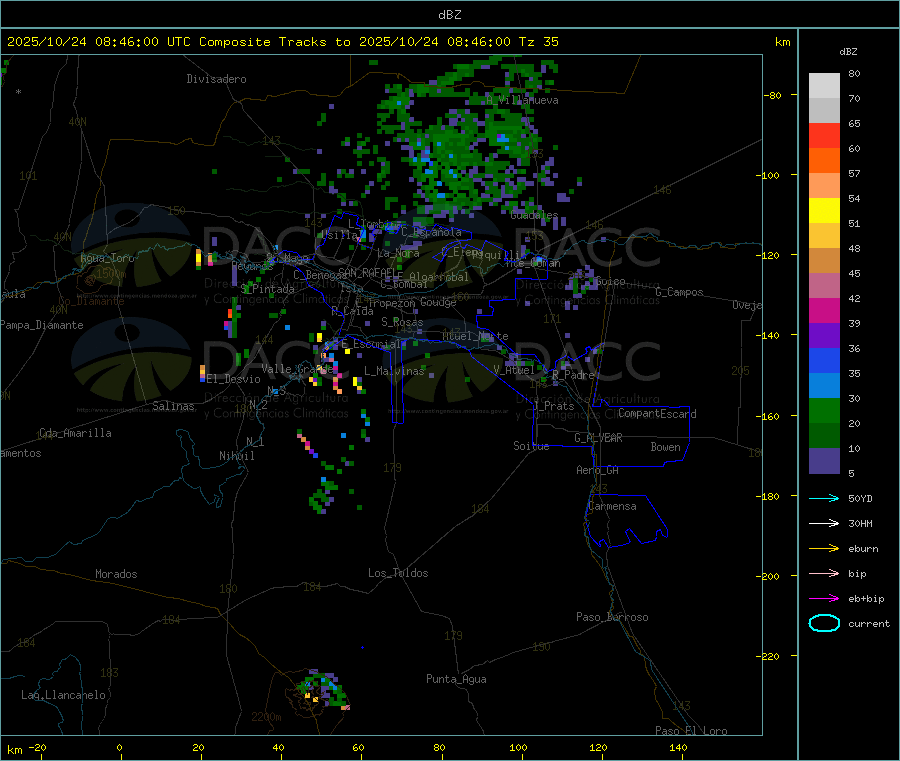Screen dimensions: 900x761
Task: Click the 'CompantEscard' map label
Action: pos(657,414)
